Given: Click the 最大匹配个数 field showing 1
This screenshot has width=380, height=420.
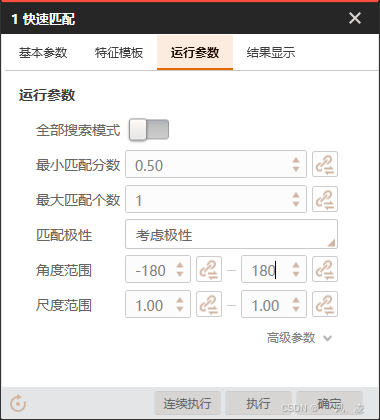Looking at the screenshot, I should pyautogui.click(x=216, y=199).
